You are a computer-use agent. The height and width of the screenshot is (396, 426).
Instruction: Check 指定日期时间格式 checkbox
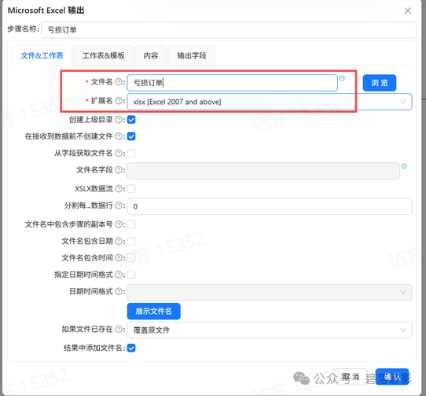[x=131, y=275]
